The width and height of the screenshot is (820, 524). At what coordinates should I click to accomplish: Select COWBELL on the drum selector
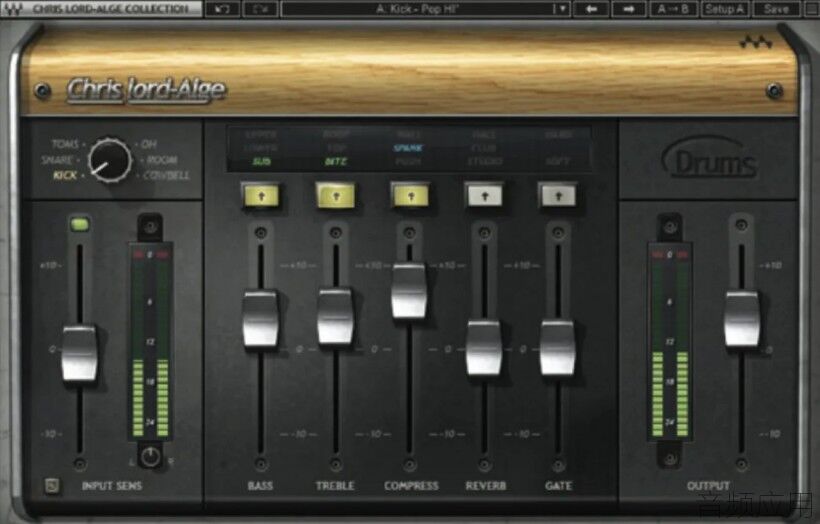click(x=166, y=175)
